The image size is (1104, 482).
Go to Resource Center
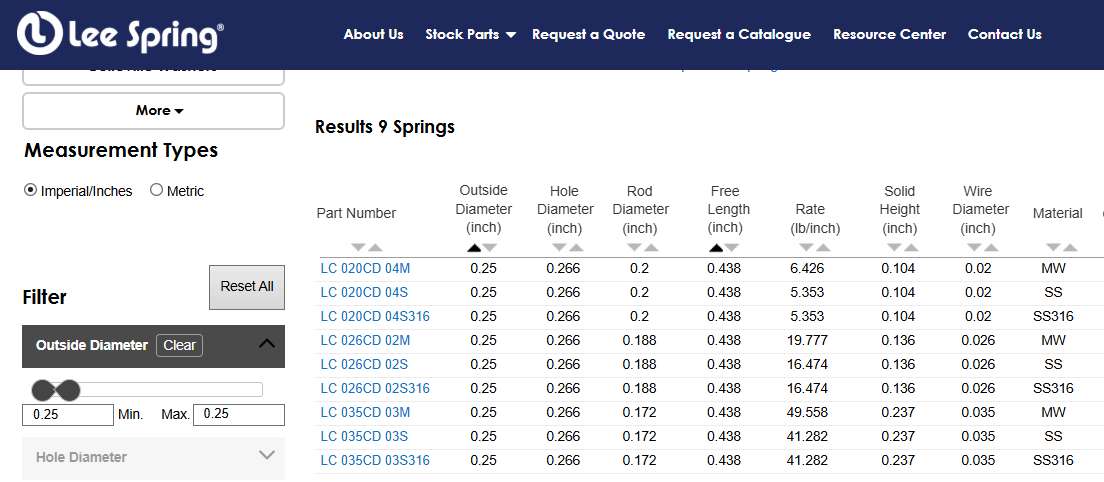click(889, 34)
